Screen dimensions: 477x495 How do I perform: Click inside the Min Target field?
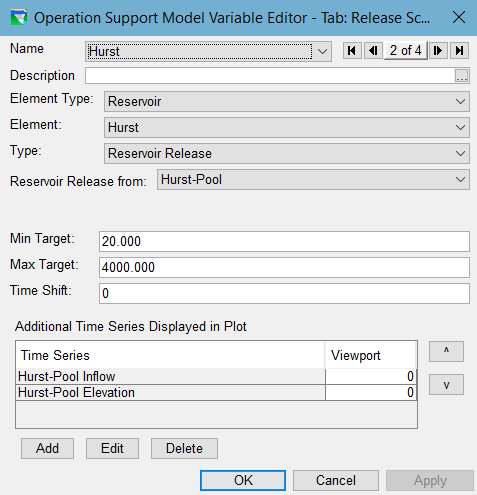284,241
